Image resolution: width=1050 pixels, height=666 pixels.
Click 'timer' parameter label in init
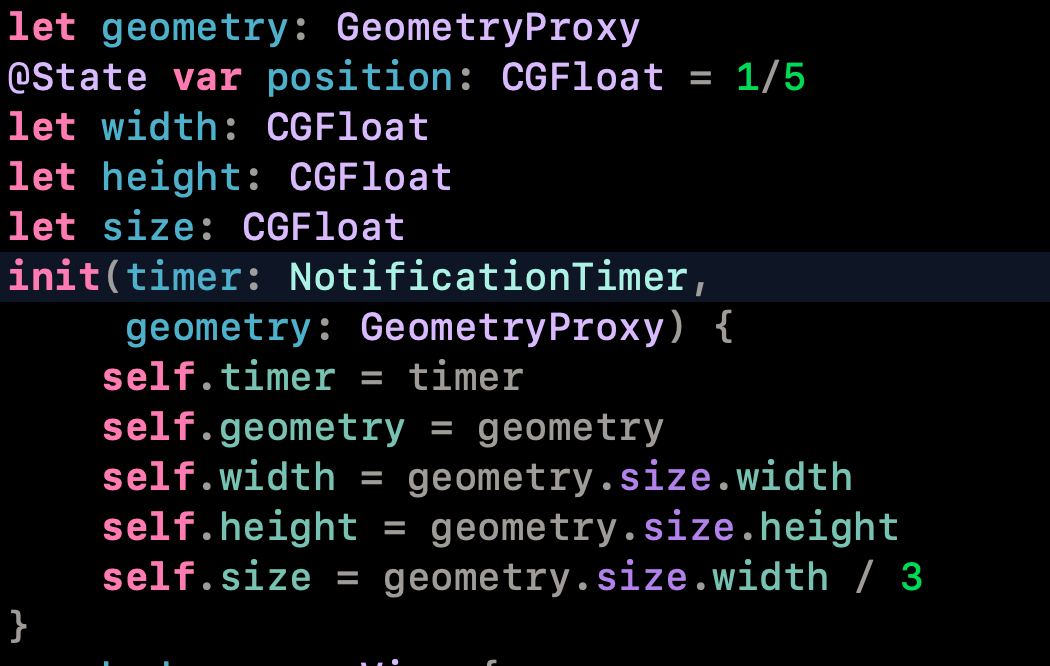183,277
